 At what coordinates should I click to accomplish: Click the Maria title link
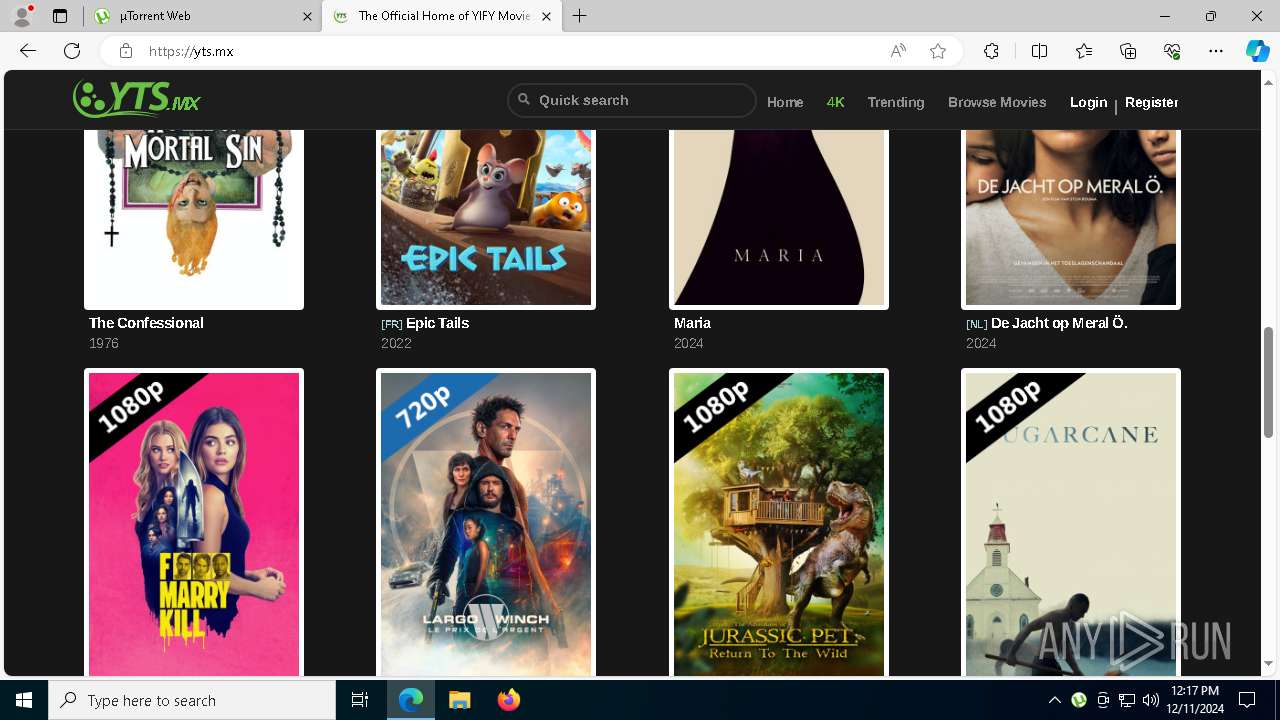[x=692, y=323]
